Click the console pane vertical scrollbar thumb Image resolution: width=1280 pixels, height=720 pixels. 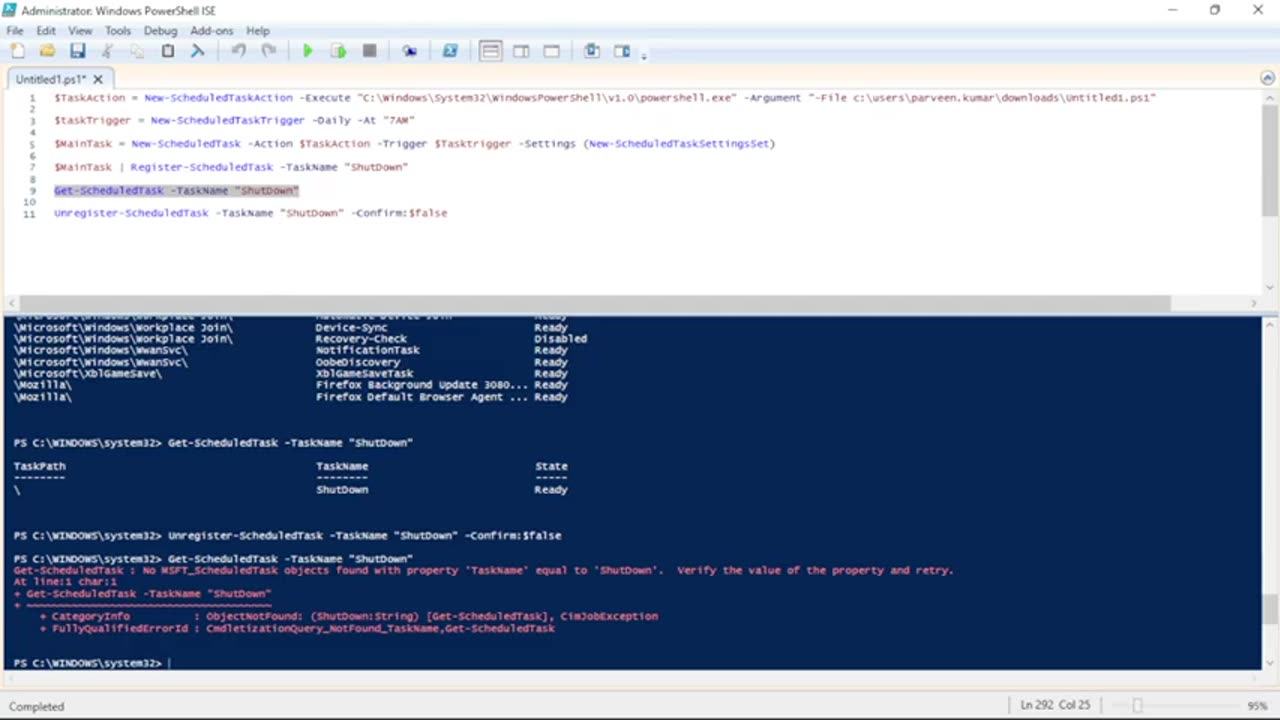pos(1269,608)
